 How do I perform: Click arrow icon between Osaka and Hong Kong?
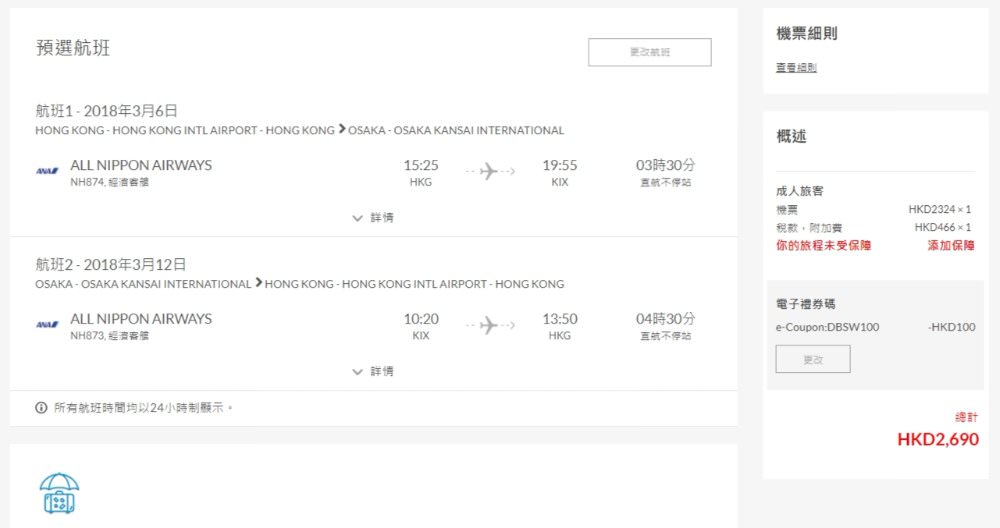pyautogui.click(x=258, y=283)
